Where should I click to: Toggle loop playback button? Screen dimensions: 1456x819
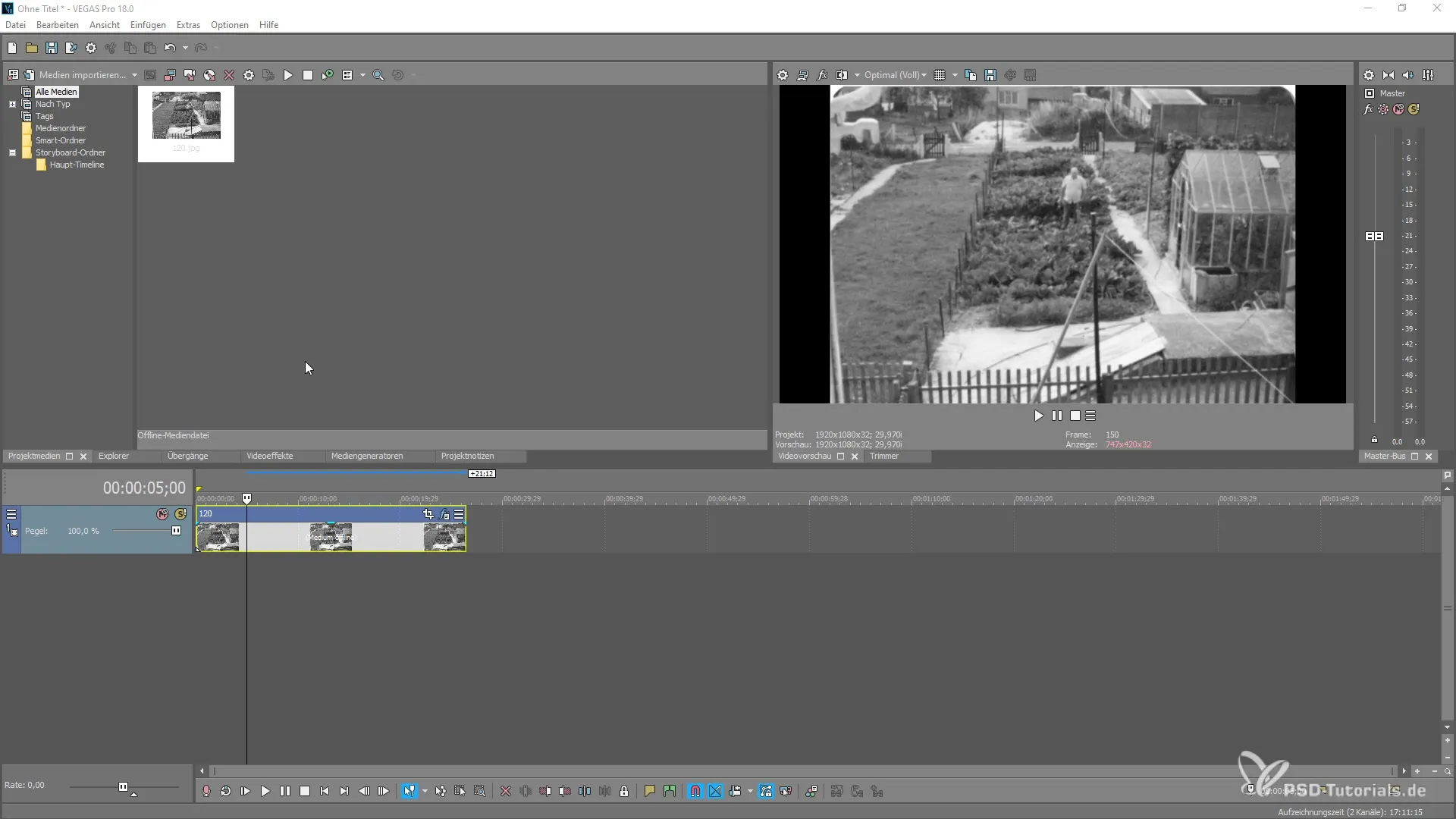point(226,791)
